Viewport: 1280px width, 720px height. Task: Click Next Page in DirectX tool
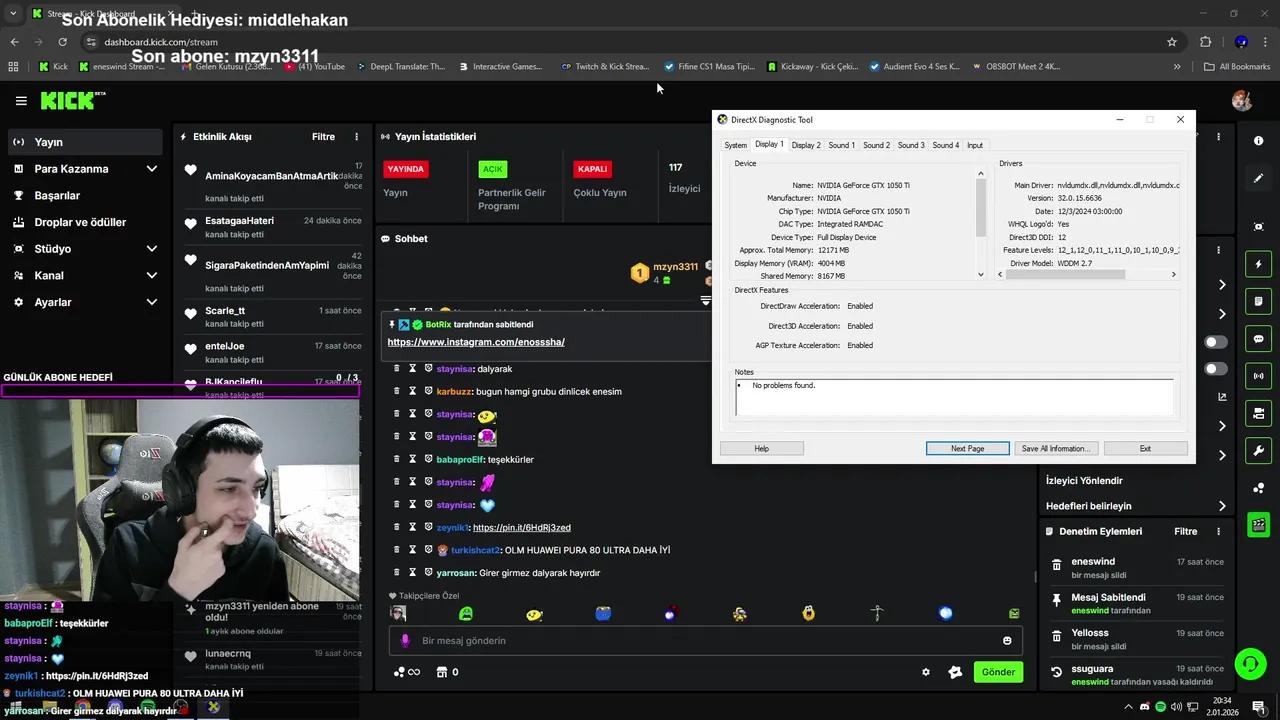click(967, 449)
